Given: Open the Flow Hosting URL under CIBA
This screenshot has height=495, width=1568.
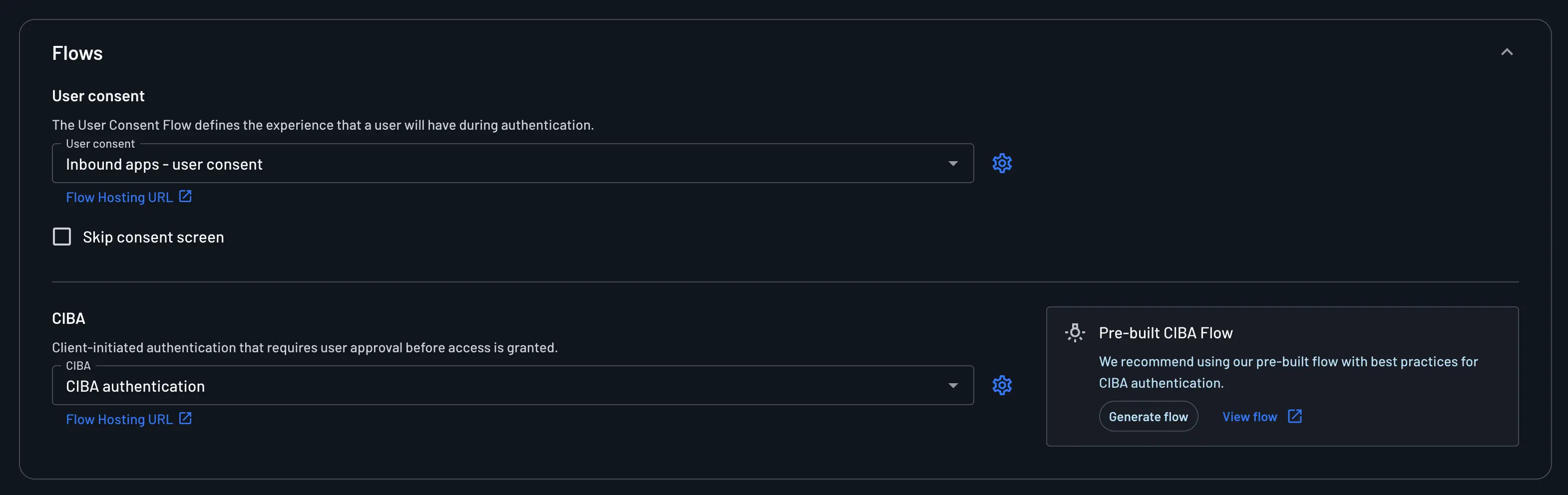Looking at the screenshot, I should point(119,418).
